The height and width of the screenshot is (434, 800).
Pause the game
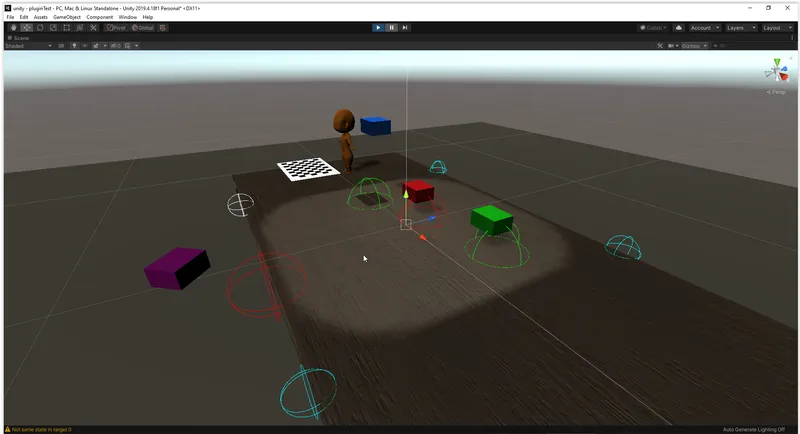[x=391, y=28]
